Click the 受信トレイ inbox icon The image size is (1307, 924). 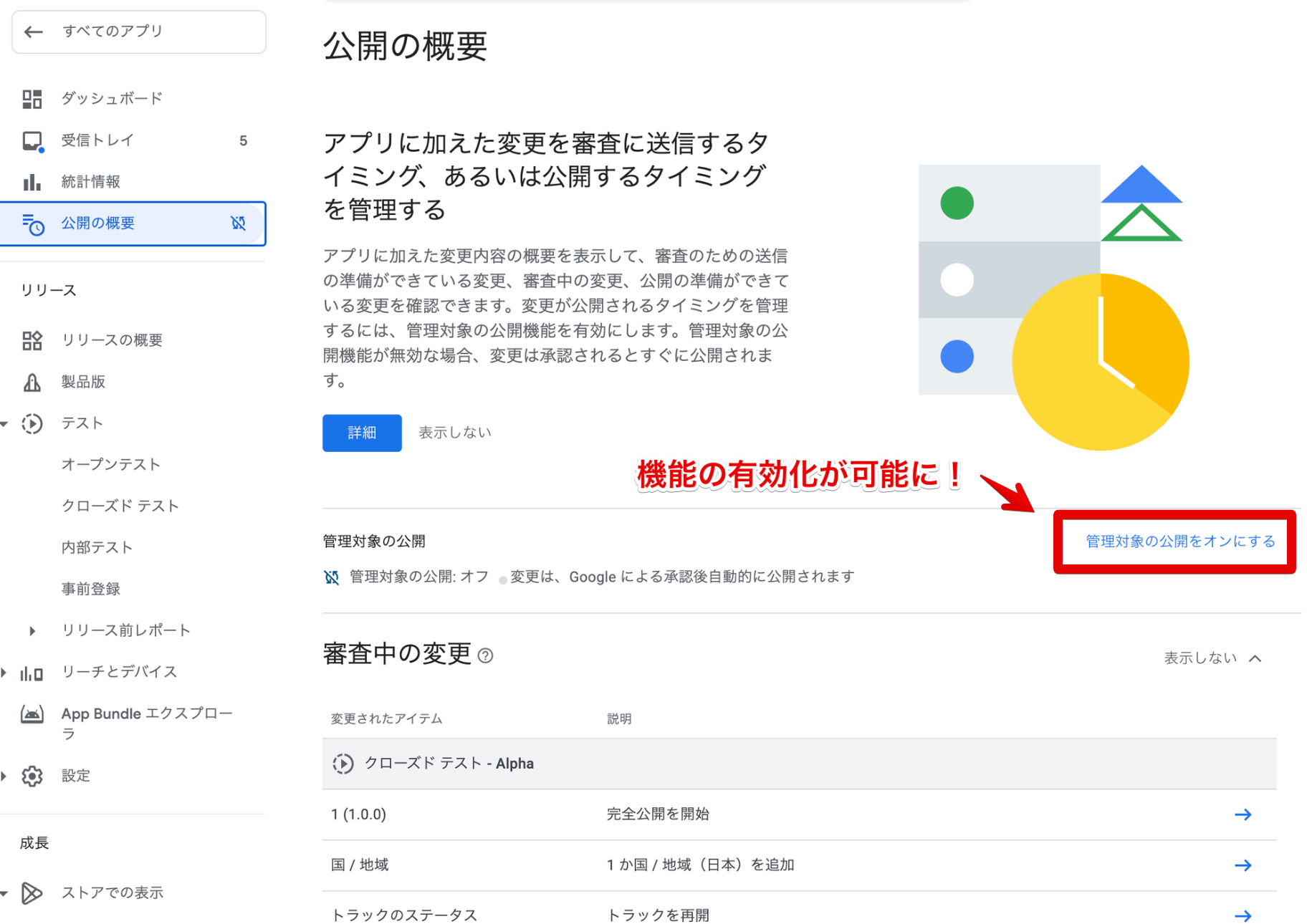click(32, 141)
